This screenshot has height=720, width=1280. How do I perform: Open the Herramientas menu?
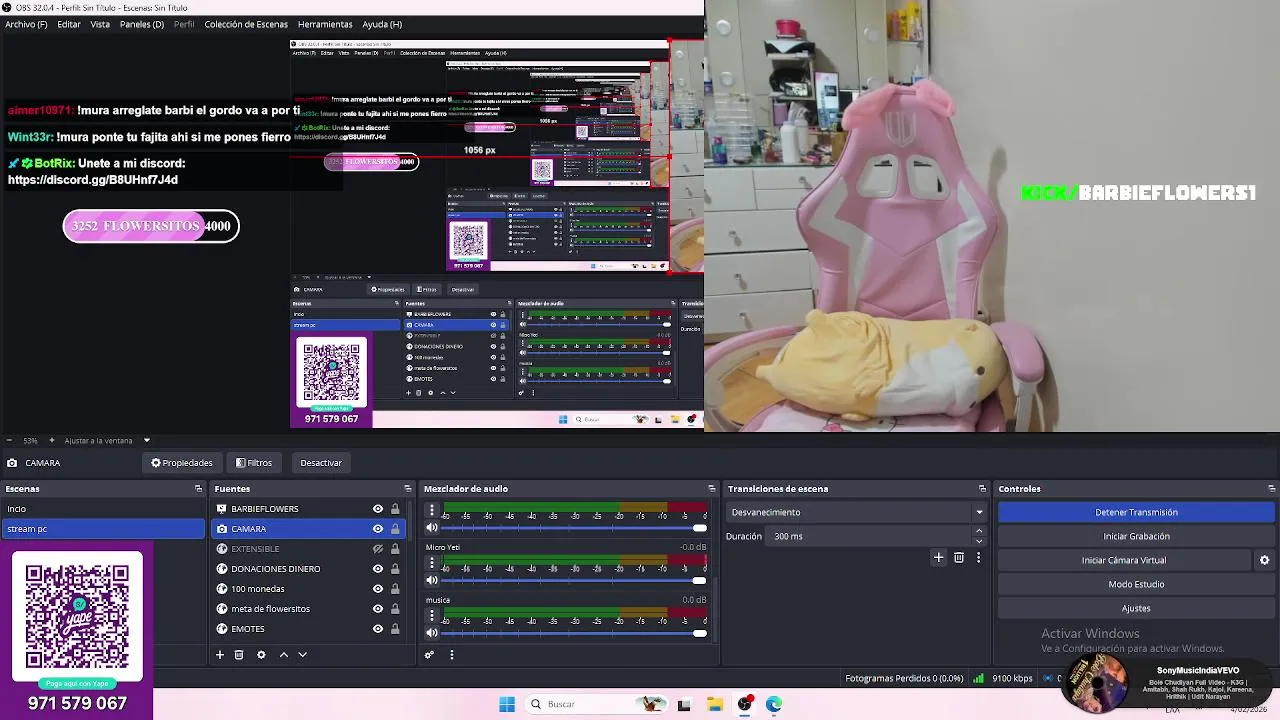325,24
